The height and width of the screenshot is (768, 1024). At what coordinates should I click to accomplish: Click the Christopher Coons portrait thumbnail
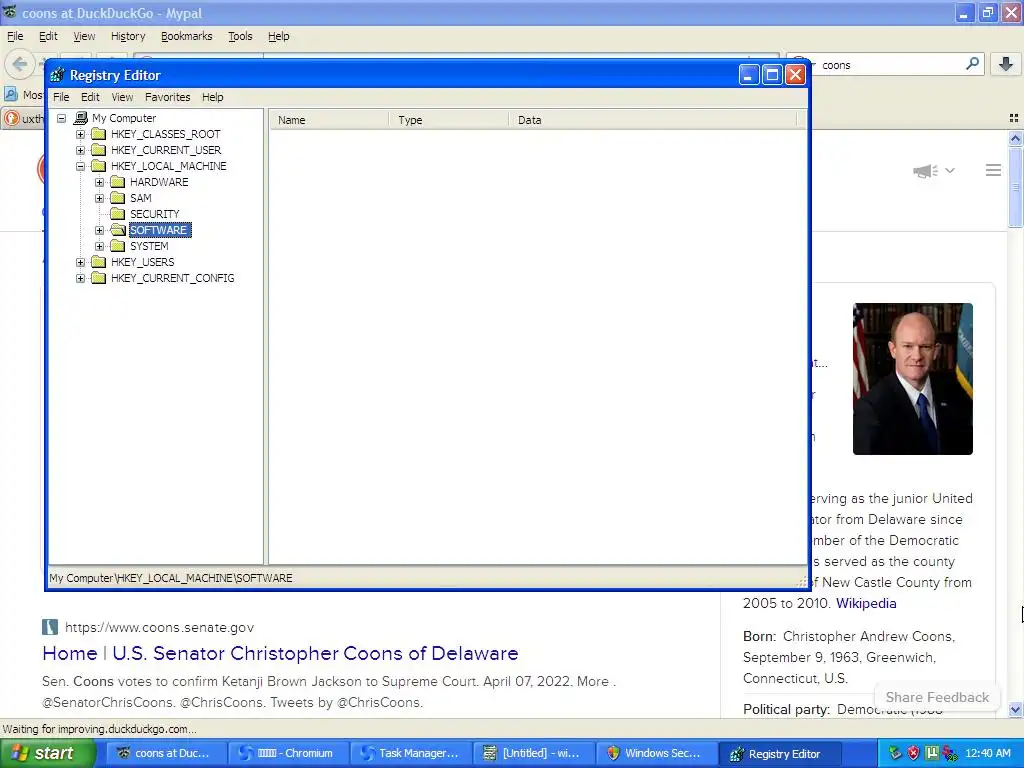pos(913,379)
